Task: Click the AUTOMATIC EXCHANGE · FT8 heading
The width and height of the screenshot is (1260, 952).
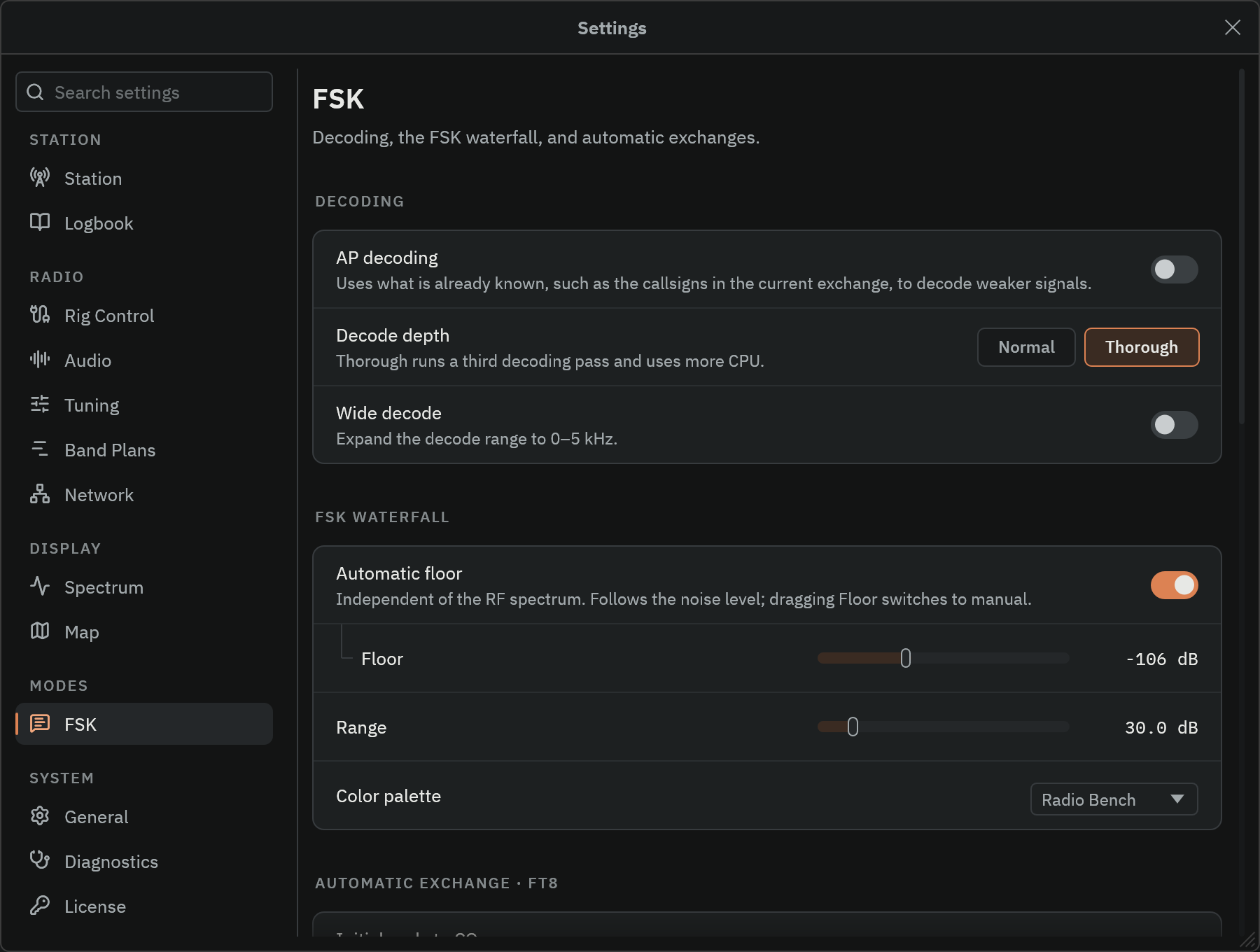Action: pyautogui.click(x=436, y=883)
